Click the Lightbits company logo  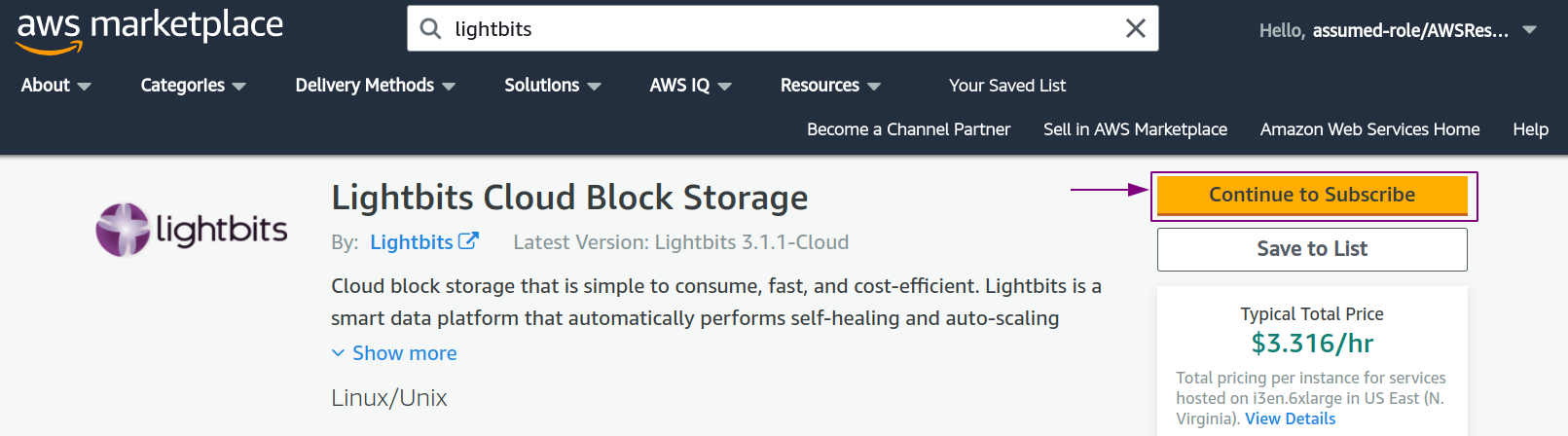[192, 230]
